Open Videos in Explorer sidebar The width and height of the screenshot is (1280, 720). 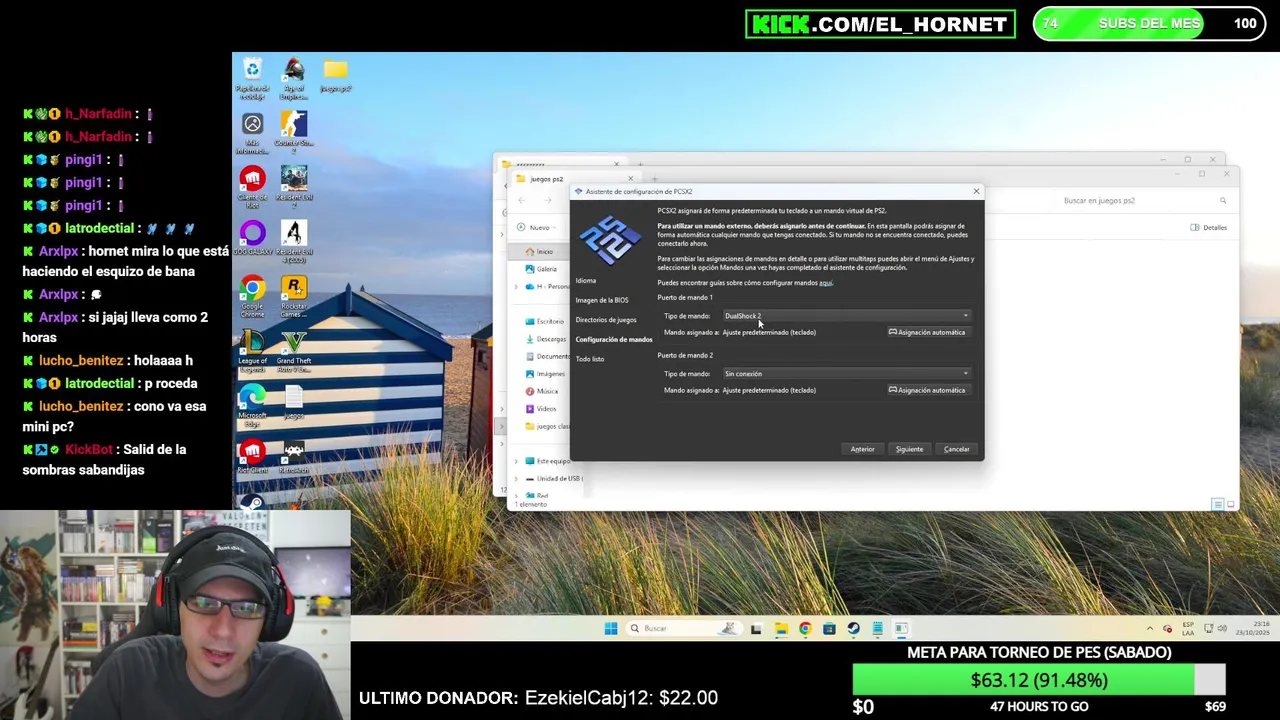[541, 409]
